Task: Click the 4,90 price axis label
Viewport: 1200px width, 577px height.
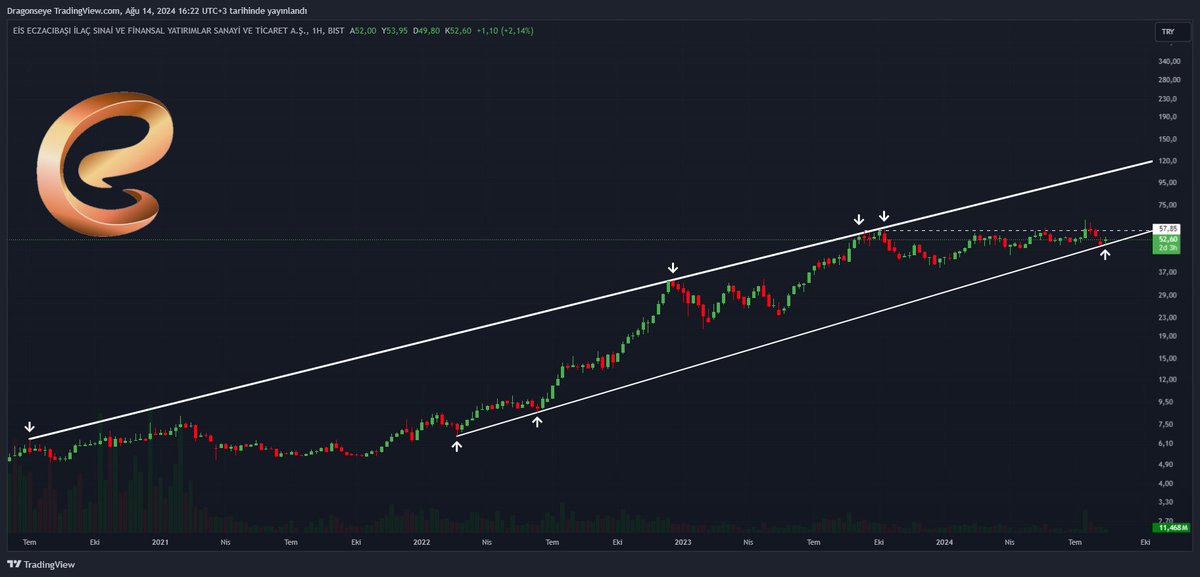Action: point(1166,464)
